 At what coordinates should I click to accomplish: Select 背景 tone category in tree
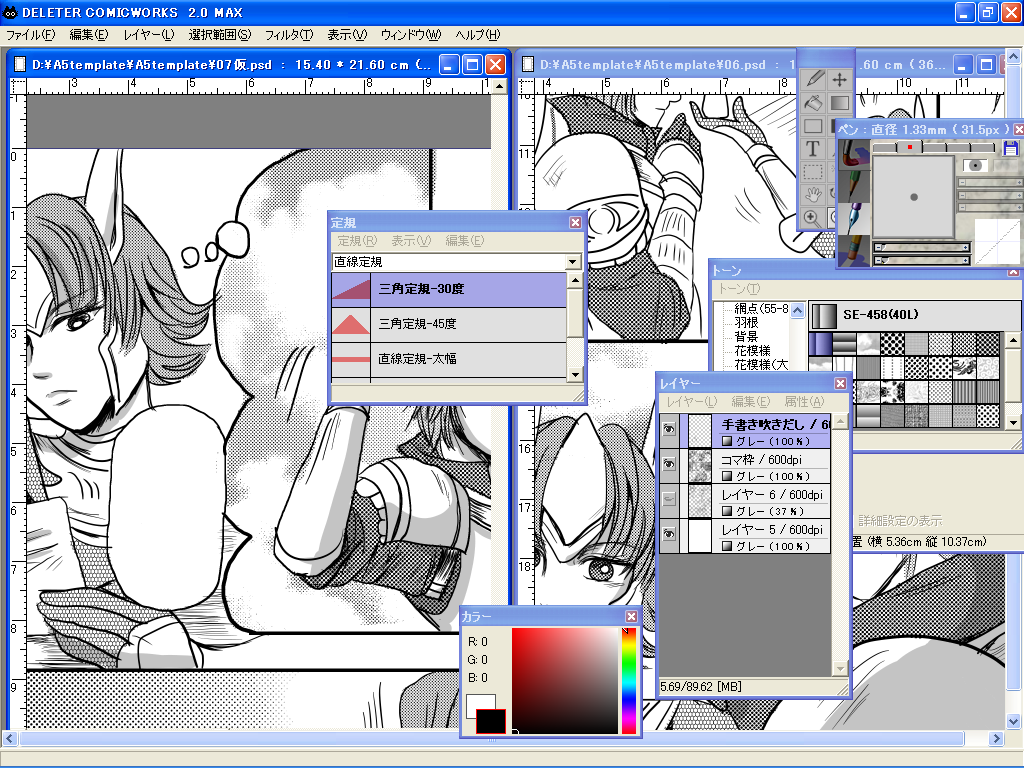pyautogui.click(x=746, y=337)
